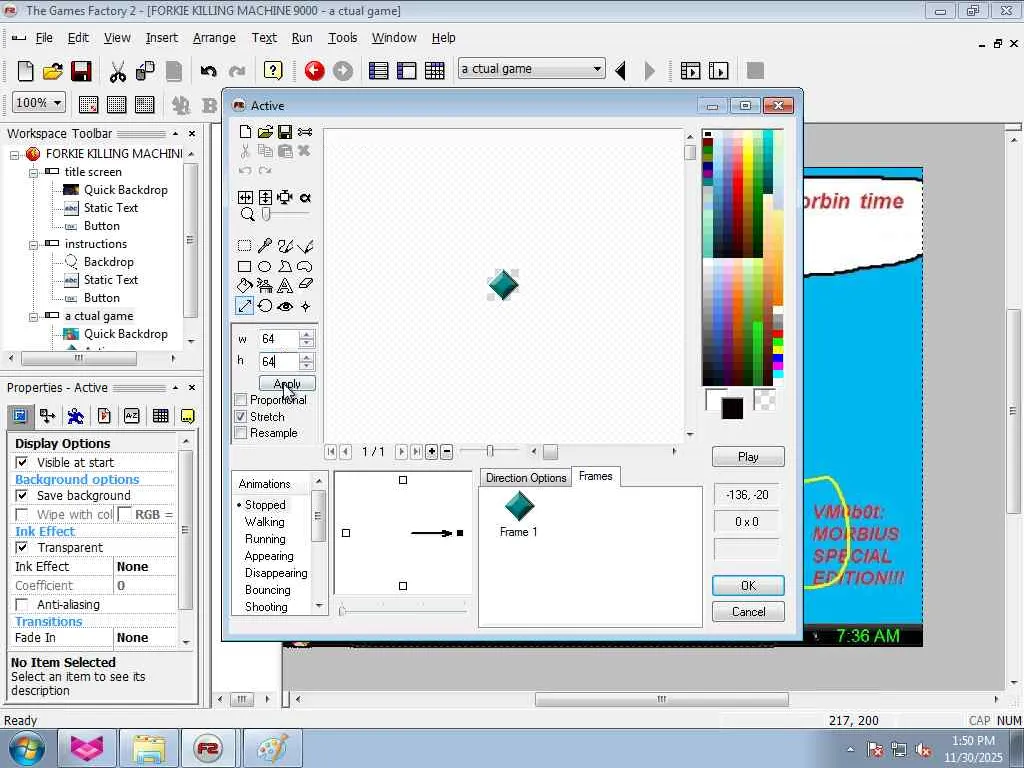Open the frame selector dropdown 'a ctual game'
Image resolution: width=1024 pixels, height=768 pixels.
[x=532, y=69]
